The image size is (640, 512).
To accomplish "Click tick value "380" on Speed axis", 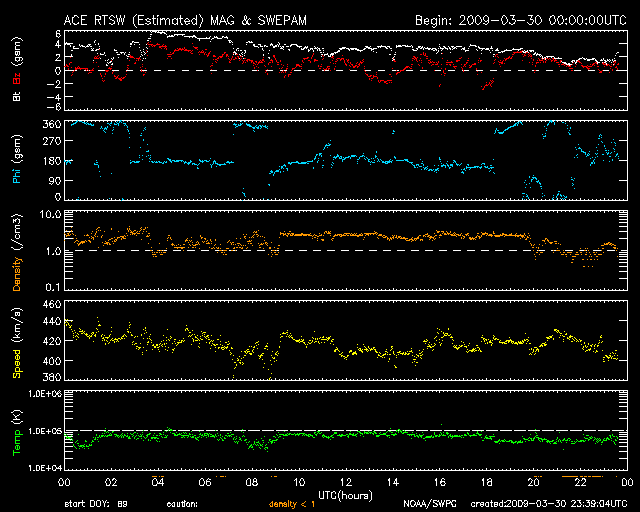I will pyautogui.click(x=52, y=377).
